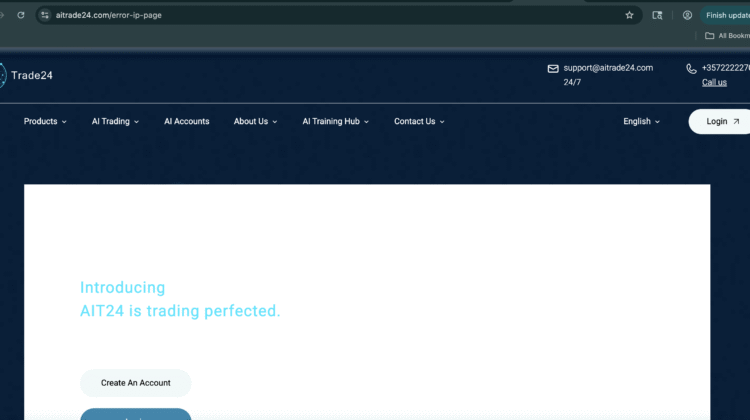This screenshot has height=420, width=750.
Task: Click the site info icon in address bar
Action: click(x=45, y=15)
